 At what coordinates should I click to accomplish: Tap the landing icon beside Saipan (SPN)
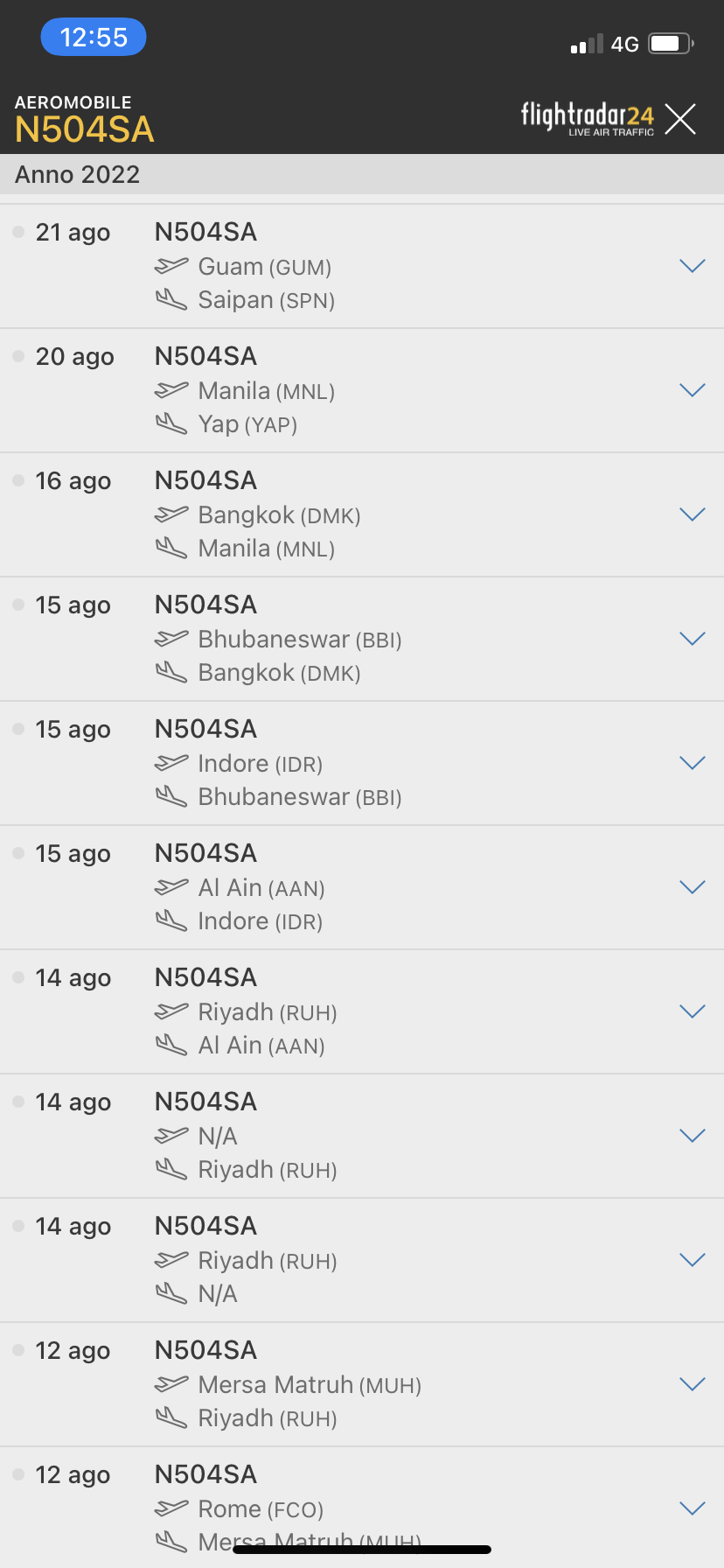[x=171, y=300]
